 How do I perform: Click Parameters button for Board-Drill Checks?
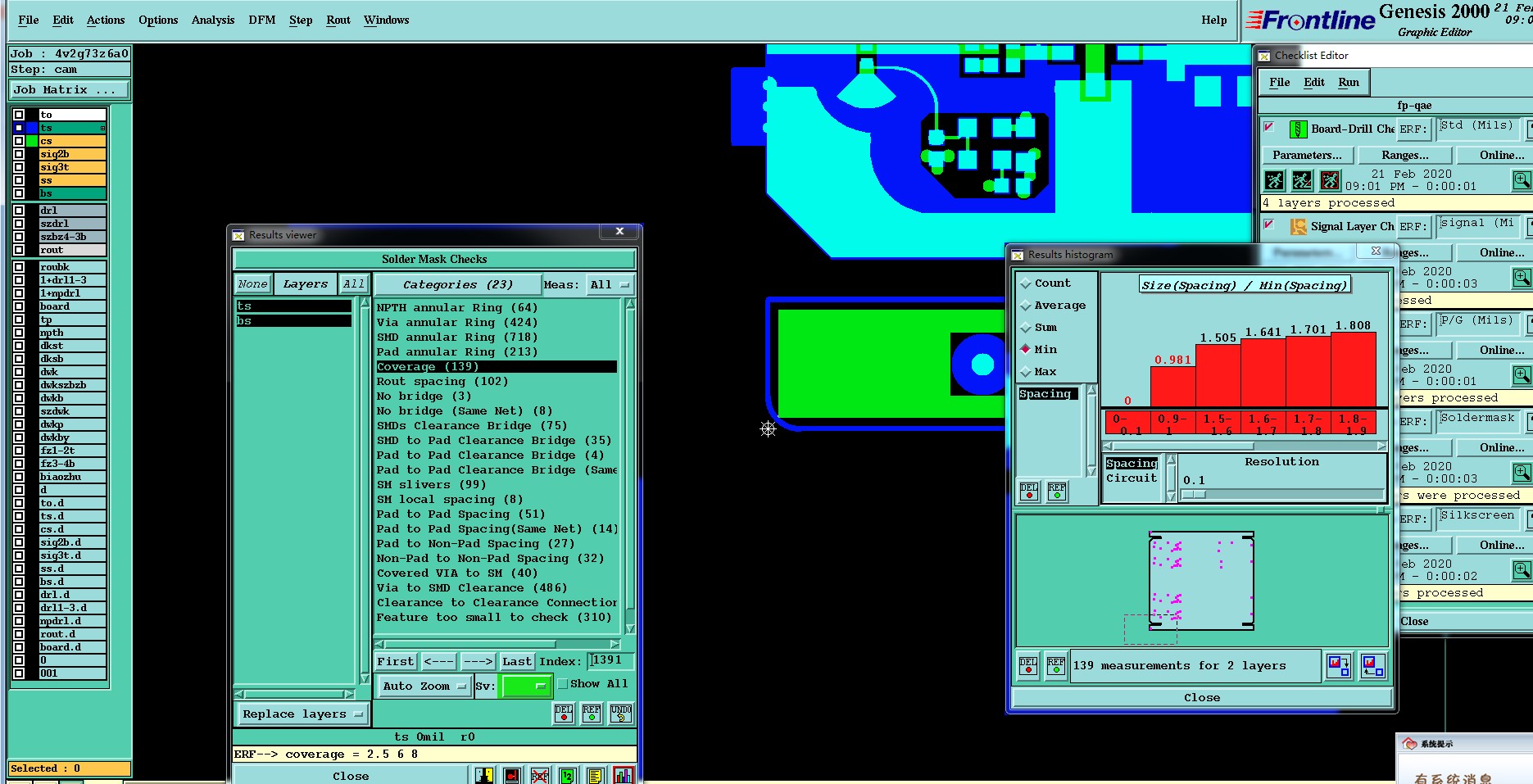pos(1307,155)
